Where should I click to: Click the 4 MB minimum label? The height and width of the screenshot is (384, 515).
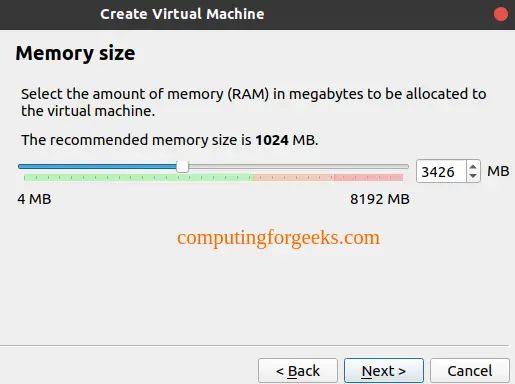pos(34,199)
